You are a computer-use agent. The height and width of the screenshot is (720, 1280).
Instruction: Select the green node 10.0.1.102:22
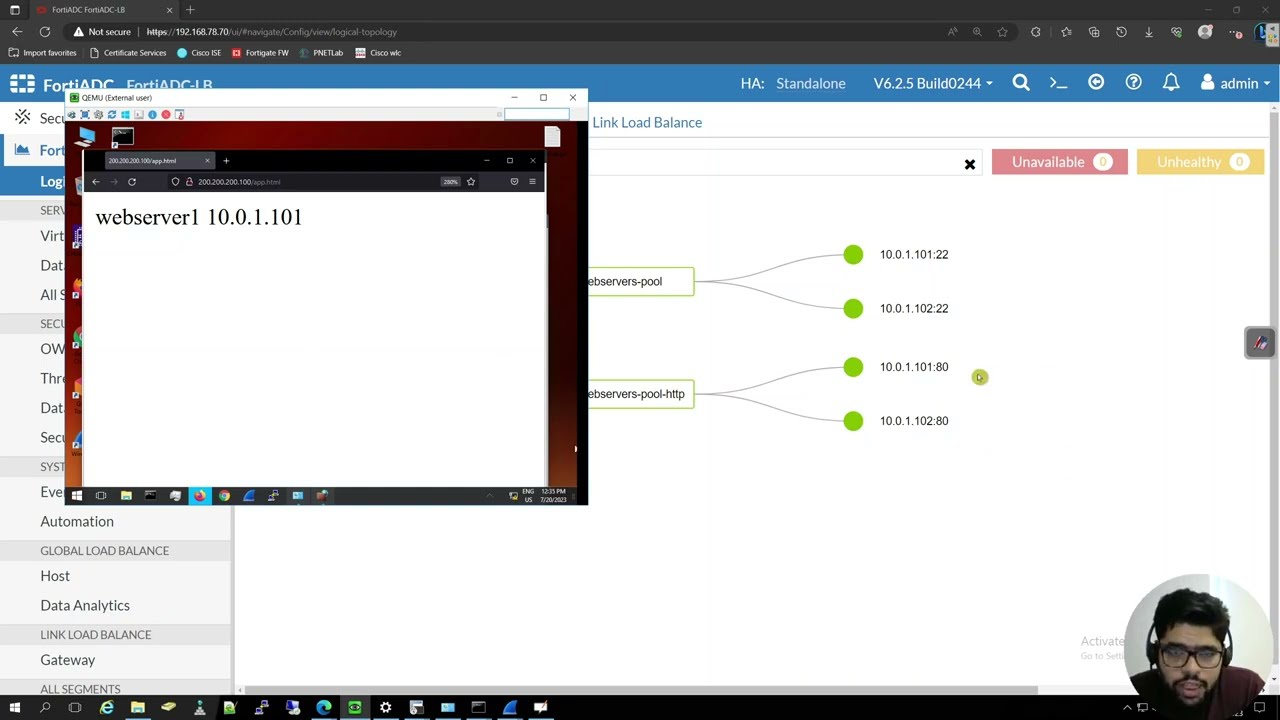click(853, 309)
